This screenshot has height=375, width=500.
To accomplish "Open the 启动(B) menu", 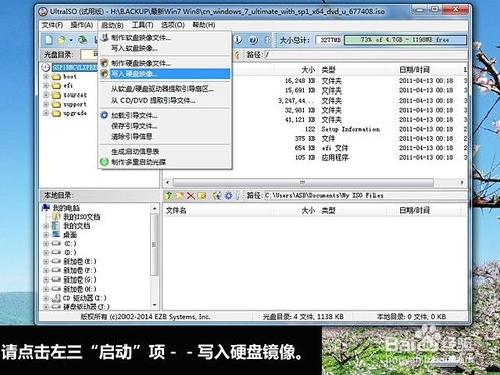I will tap(112, 25).
